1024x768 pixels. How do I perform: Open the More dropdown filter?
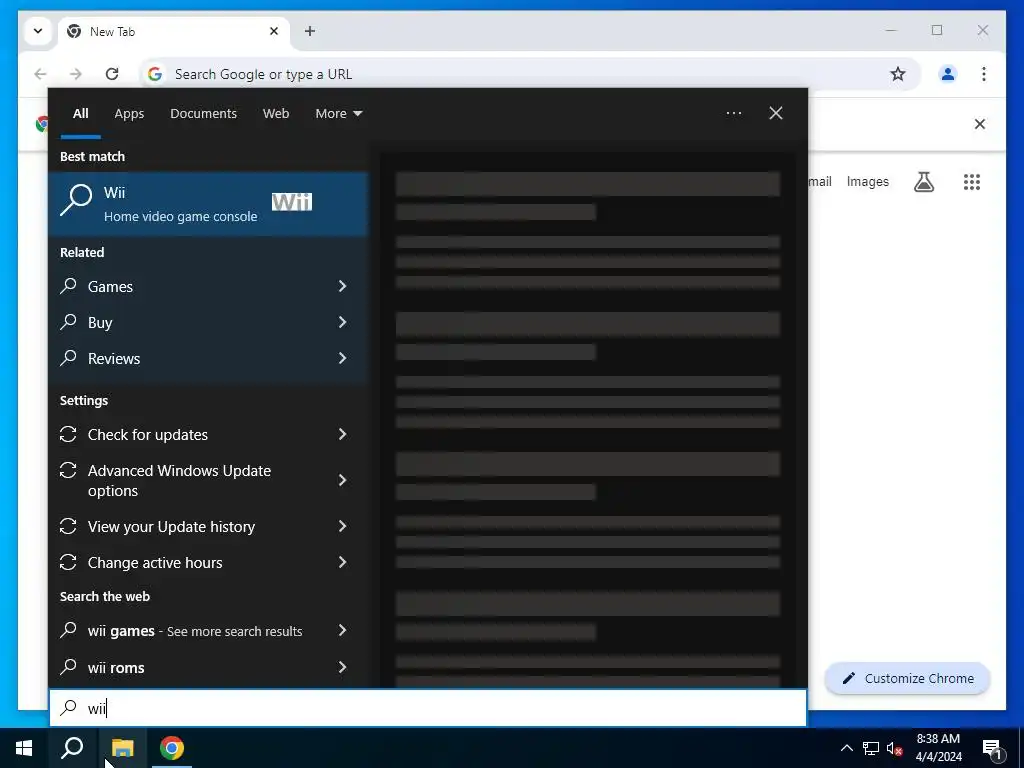(x=338, y=114)
